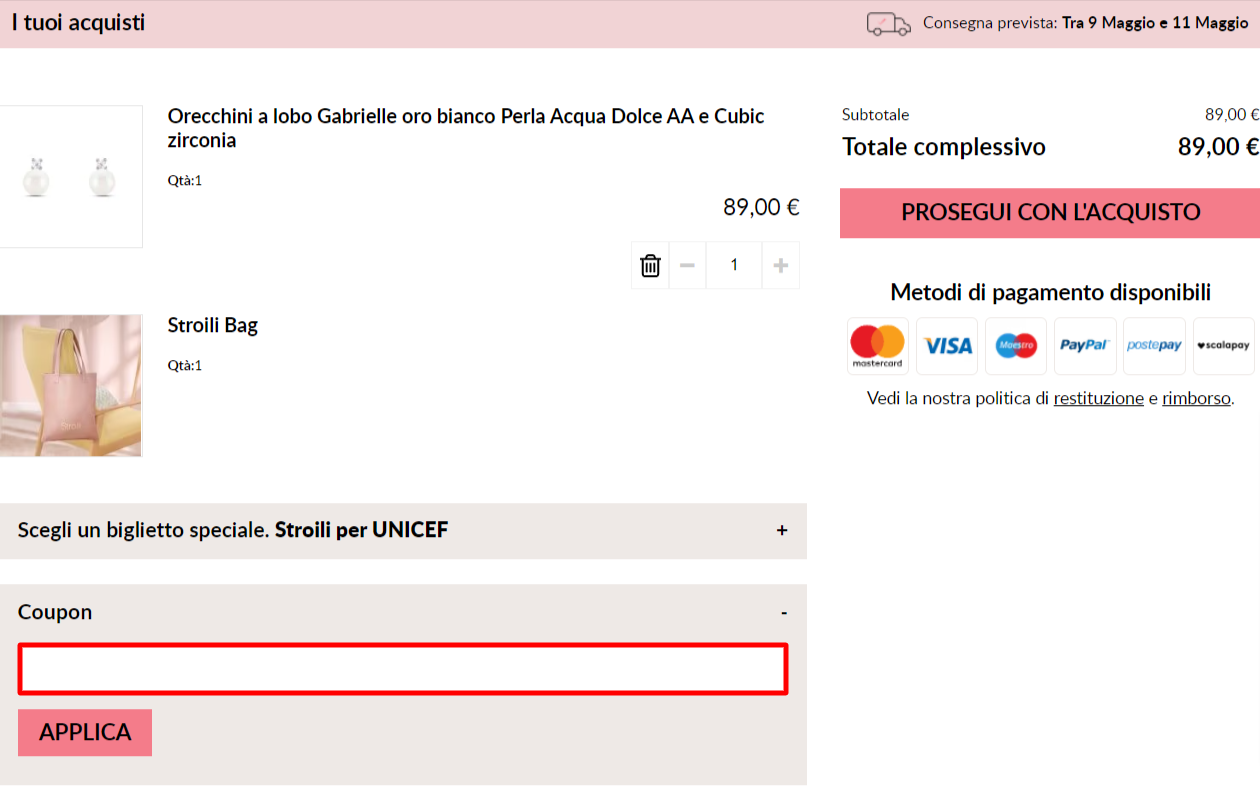Focus the coupon code input field
This screenshot has width=1260, height=786.
tap(403, 669)
